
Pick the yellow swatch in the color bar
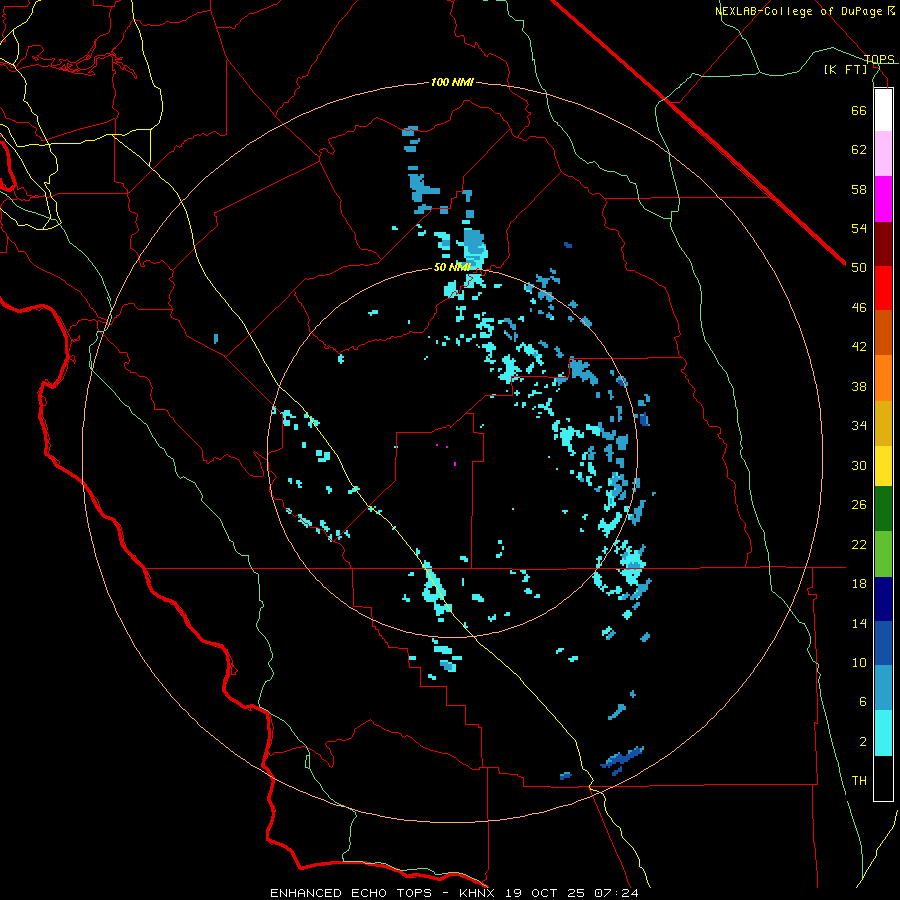(x=883, y=466)
